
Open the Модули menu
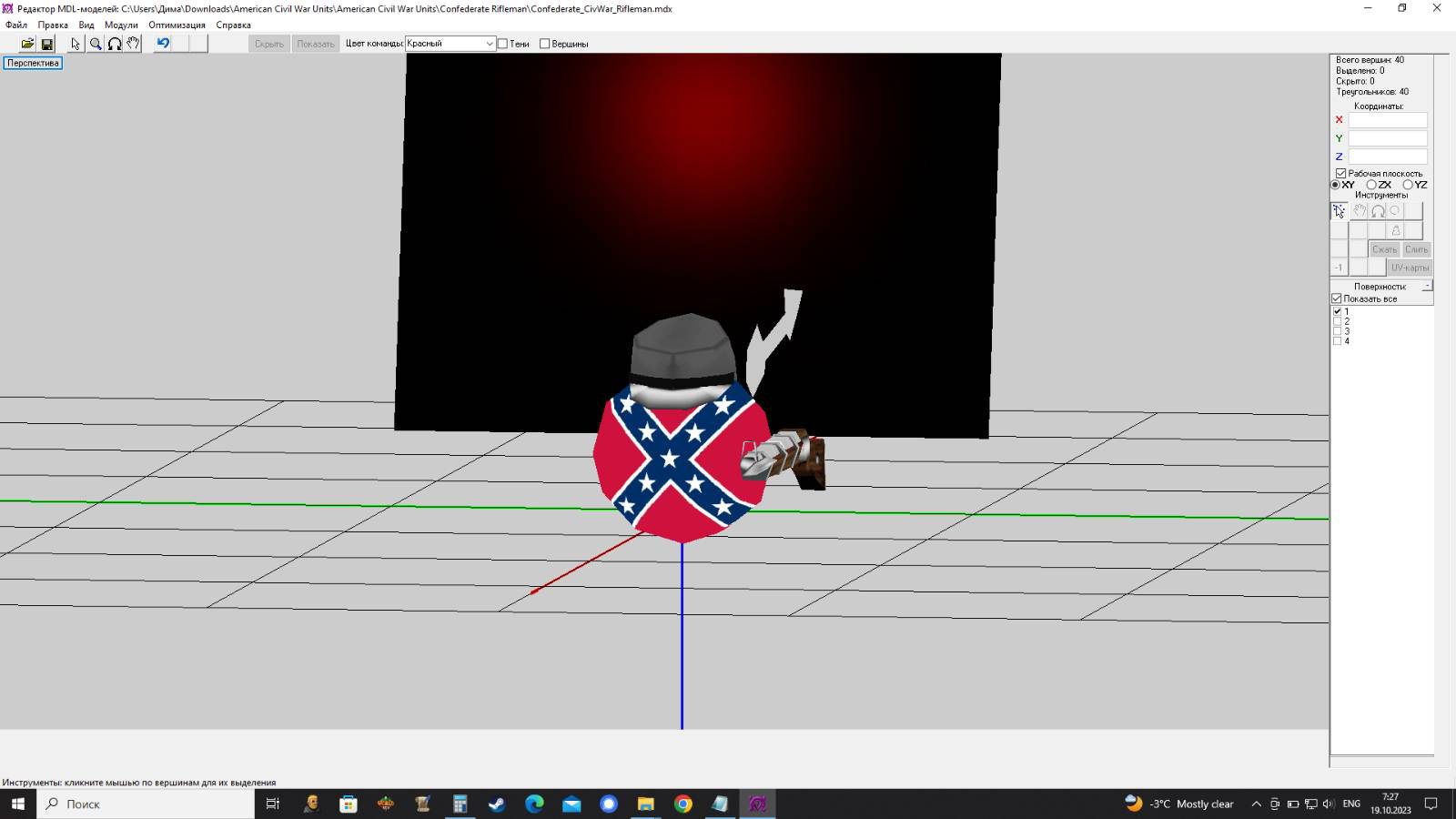[x=121, y=25]
